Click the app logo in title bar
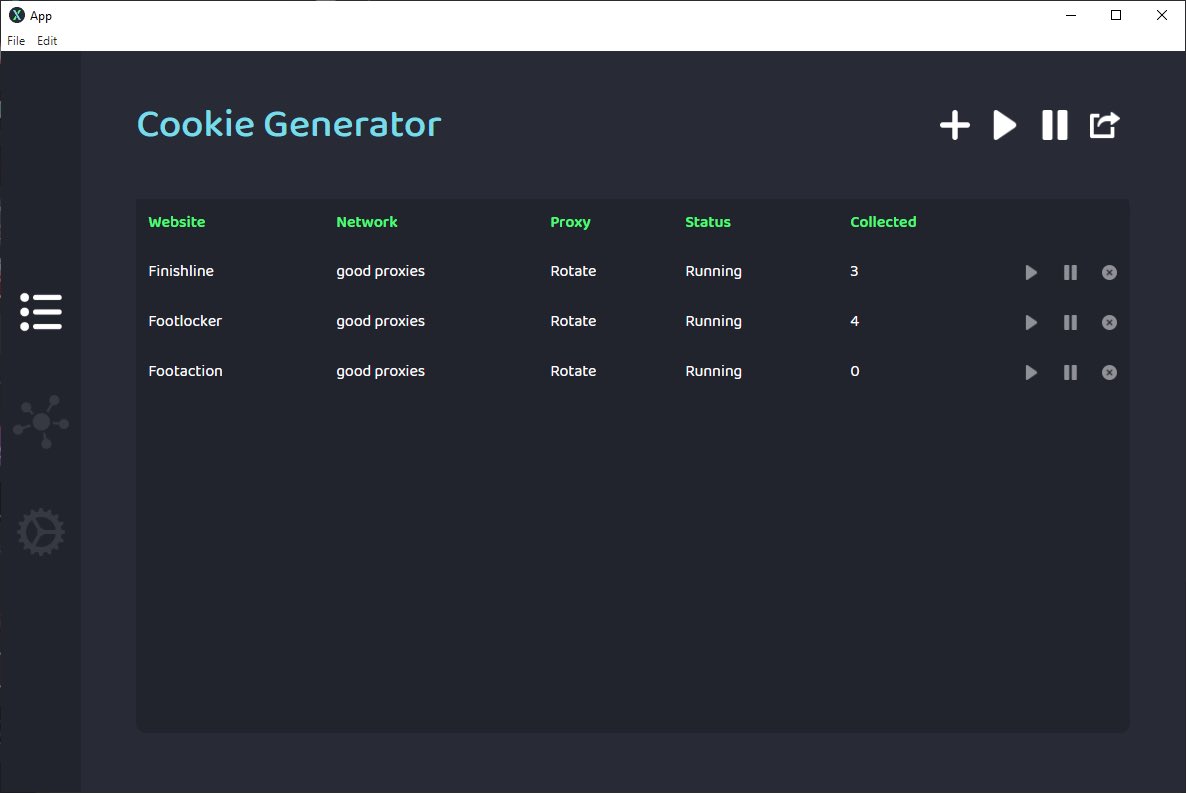The width and height of the screenshot is (1186, 793). (x=17, y=15)
